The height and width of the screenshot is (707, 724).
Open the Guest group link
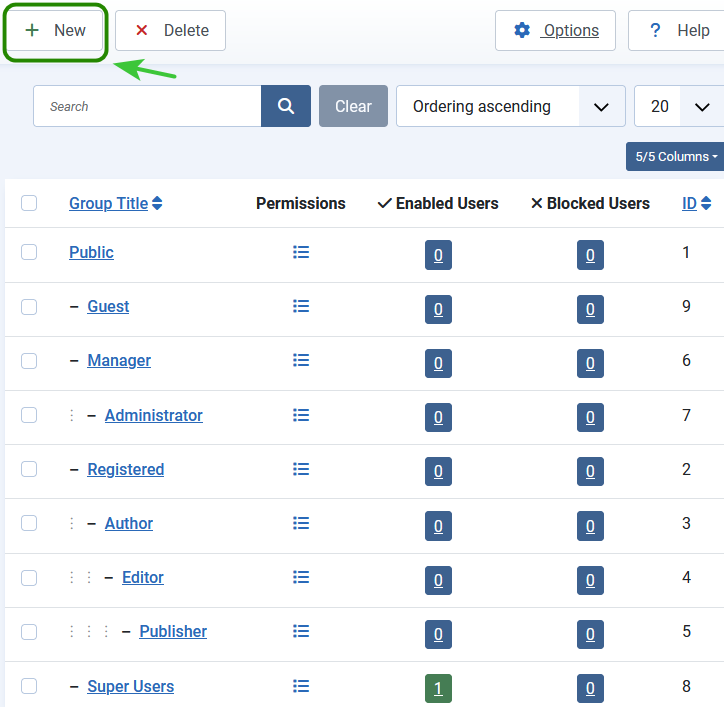click(x=108, y=306)
